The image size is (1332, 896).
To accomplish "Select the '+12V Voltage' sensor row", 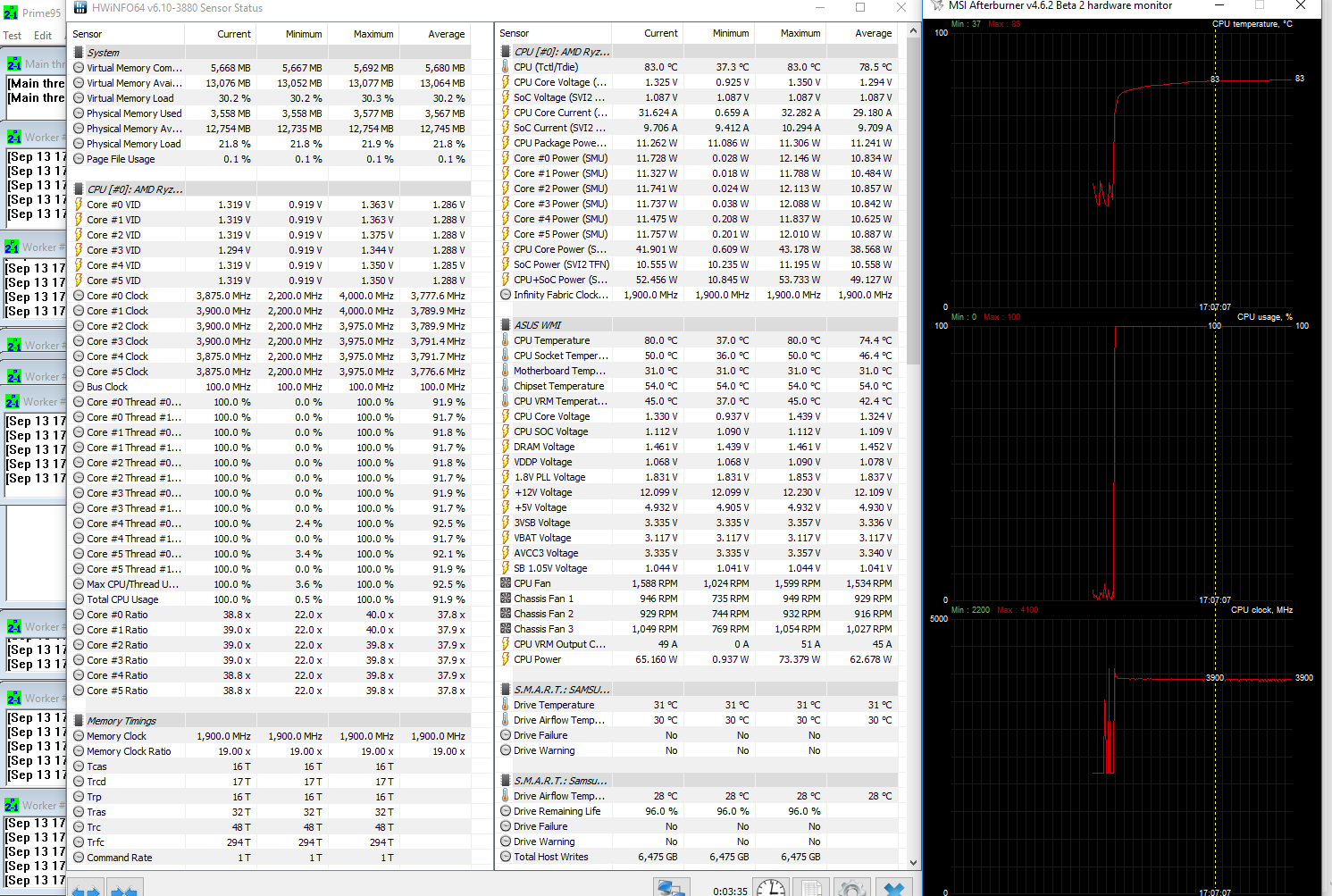I will click(x=698, y=492).
